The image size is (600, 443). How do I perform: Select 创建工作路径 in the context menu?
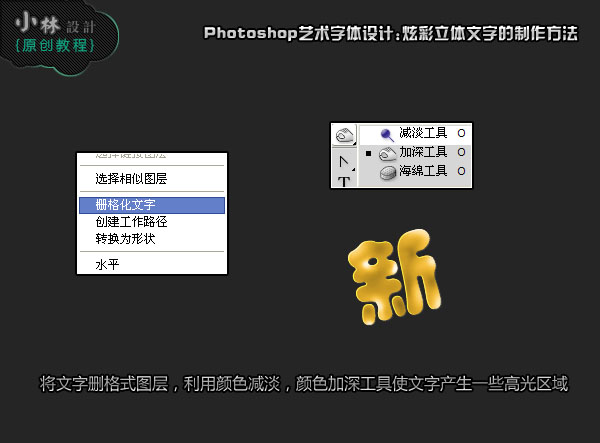(131, 222)
